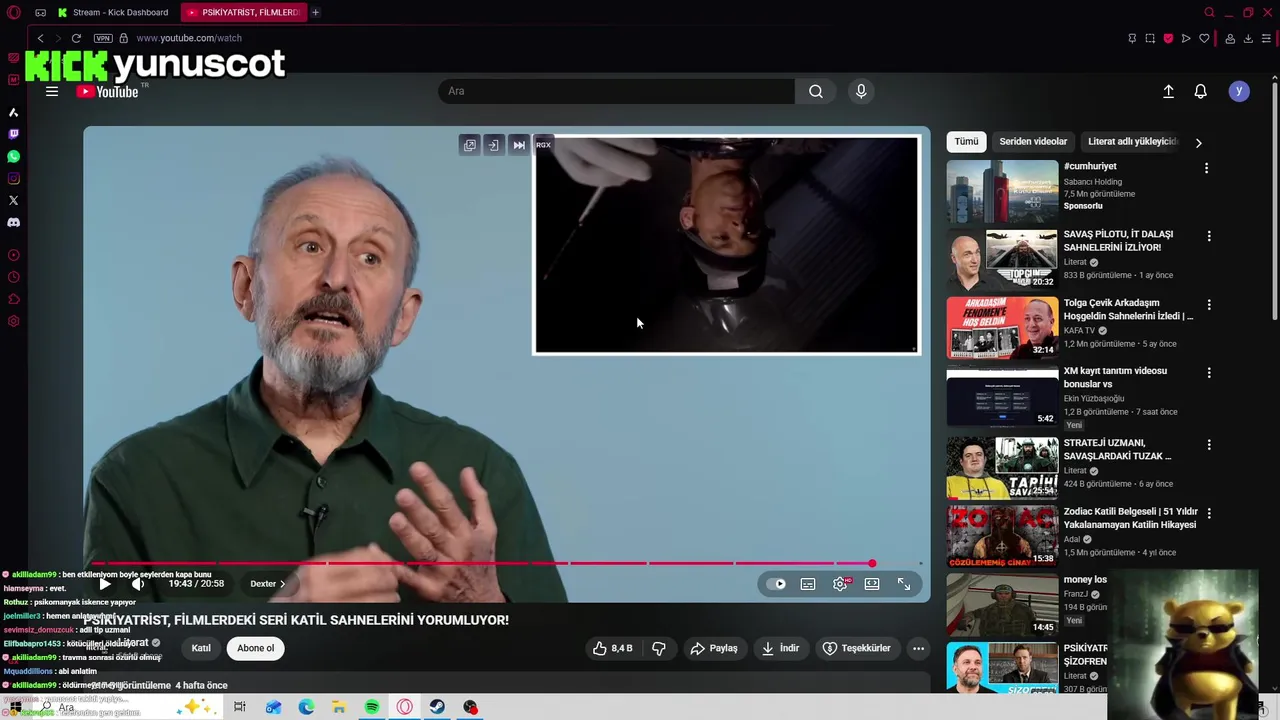The height and width of the screenshot is (720, 1280).
Task: Open tab search in the title bar
Action: coord(1209,12)
